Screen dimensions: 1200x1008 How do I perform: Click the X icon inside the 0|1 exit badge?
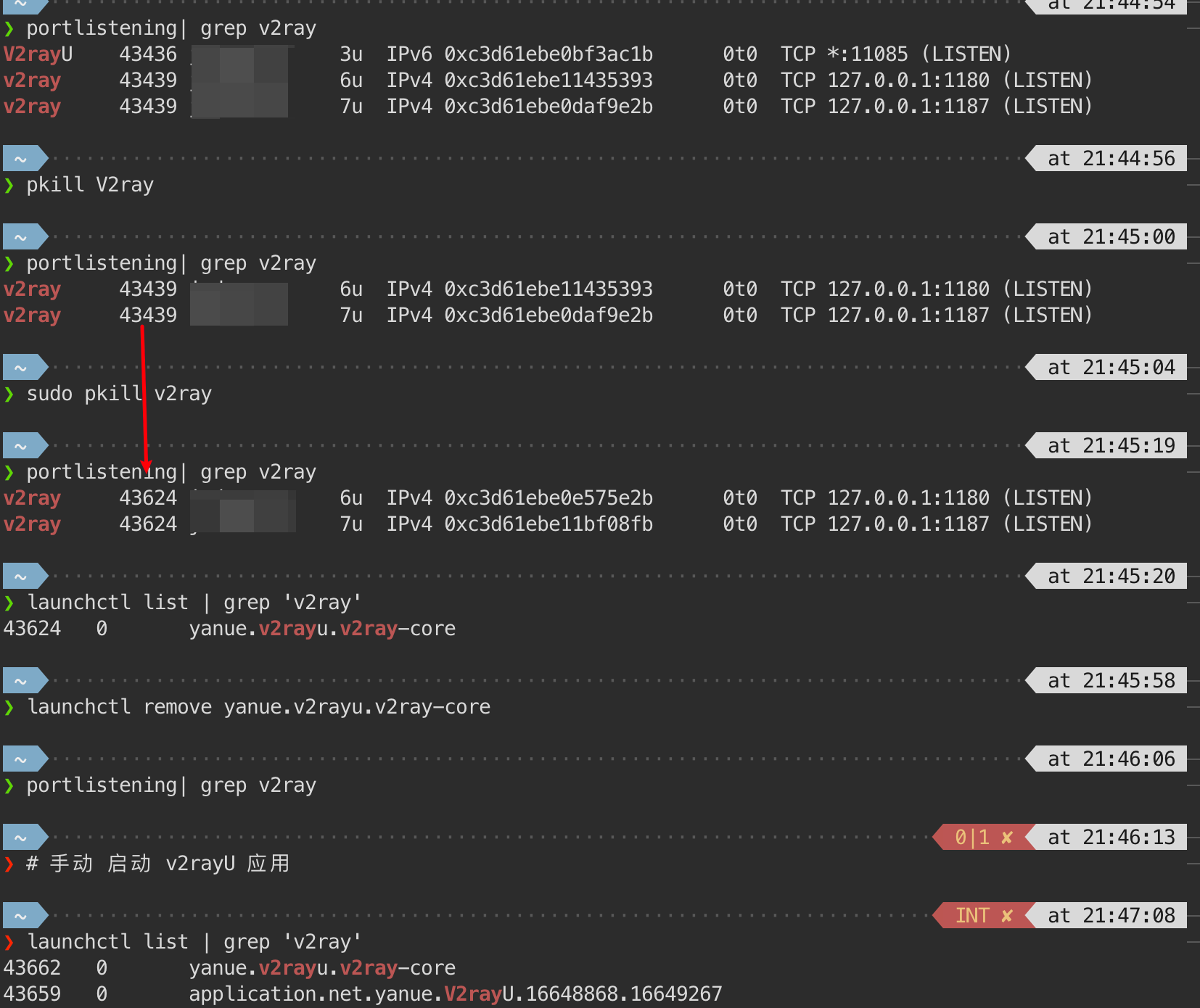click(x=1008, y=836)
